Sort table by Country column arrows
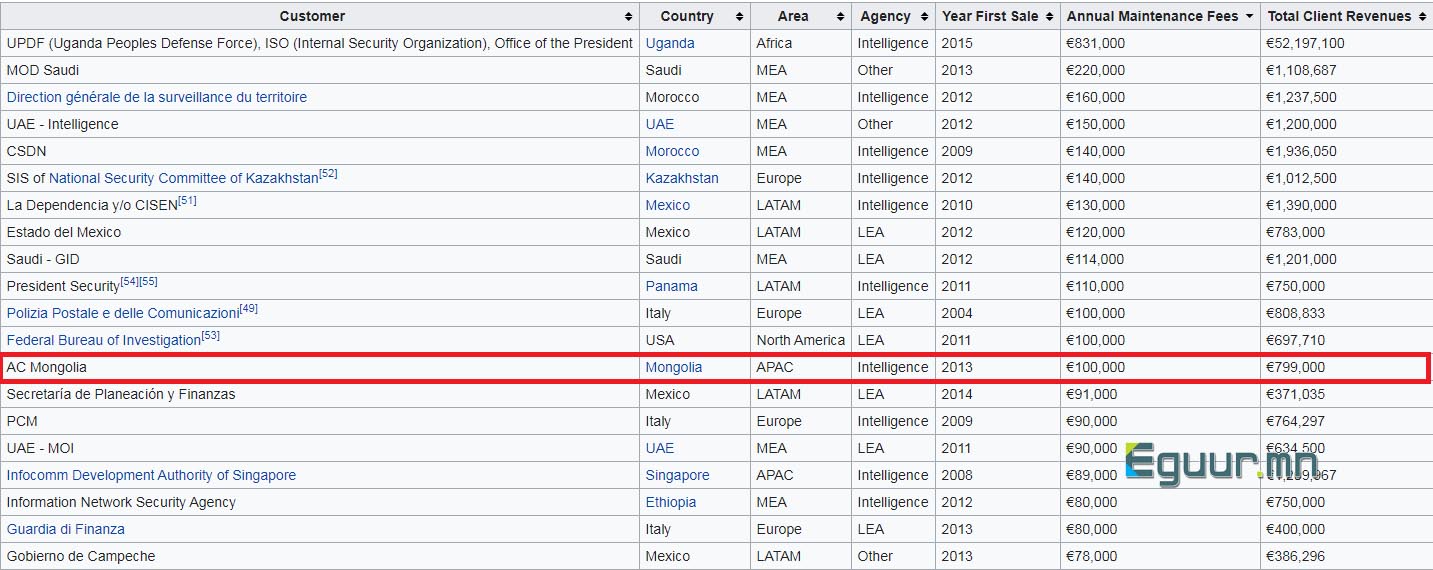This screenshot has height=570, width=1433. click(x=740, y=16)
